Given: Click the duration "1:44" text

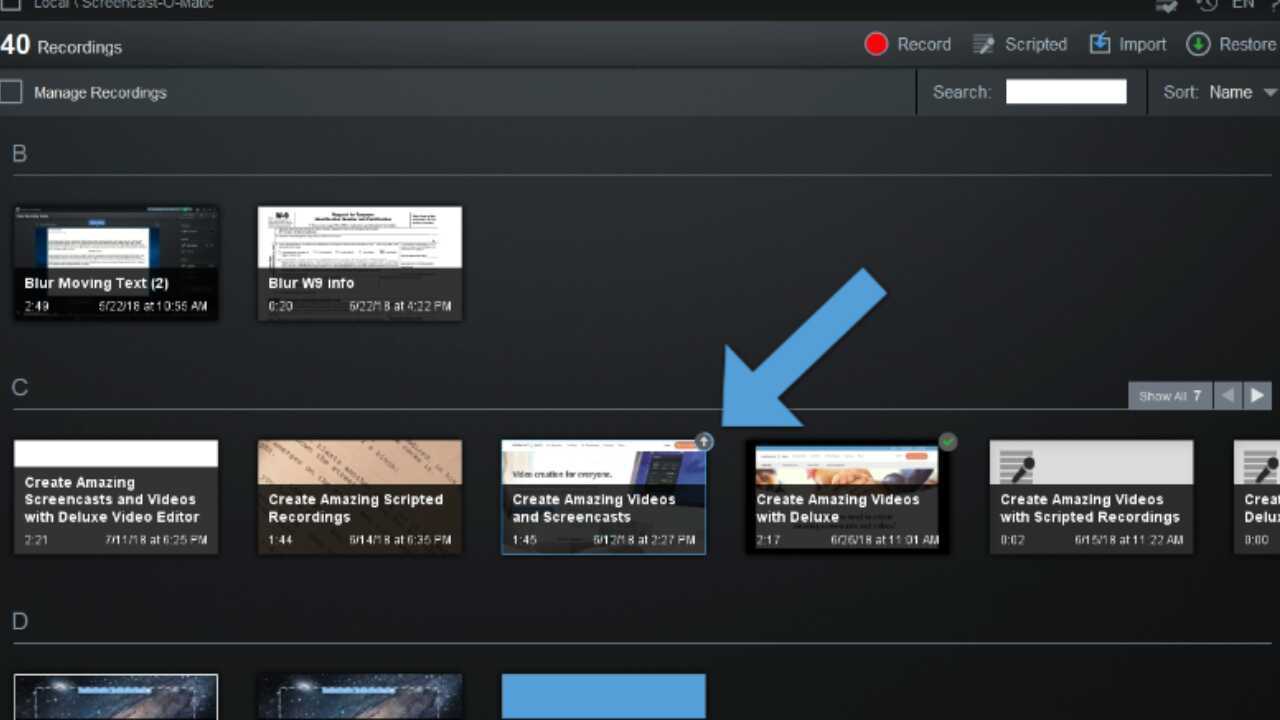Looking at the screenshot, I should coord(280,540).
